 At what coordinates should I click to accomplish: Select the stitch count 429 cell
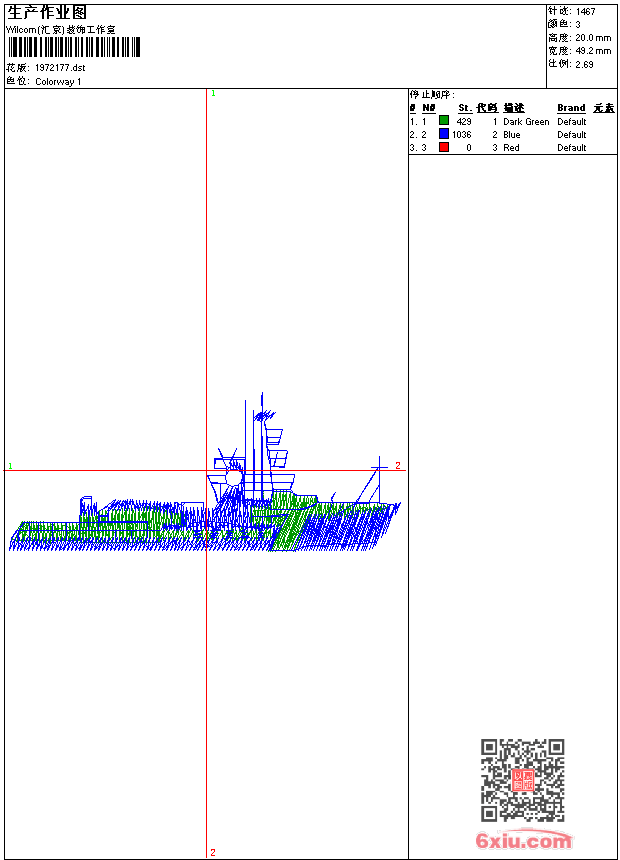coord(464,122)
